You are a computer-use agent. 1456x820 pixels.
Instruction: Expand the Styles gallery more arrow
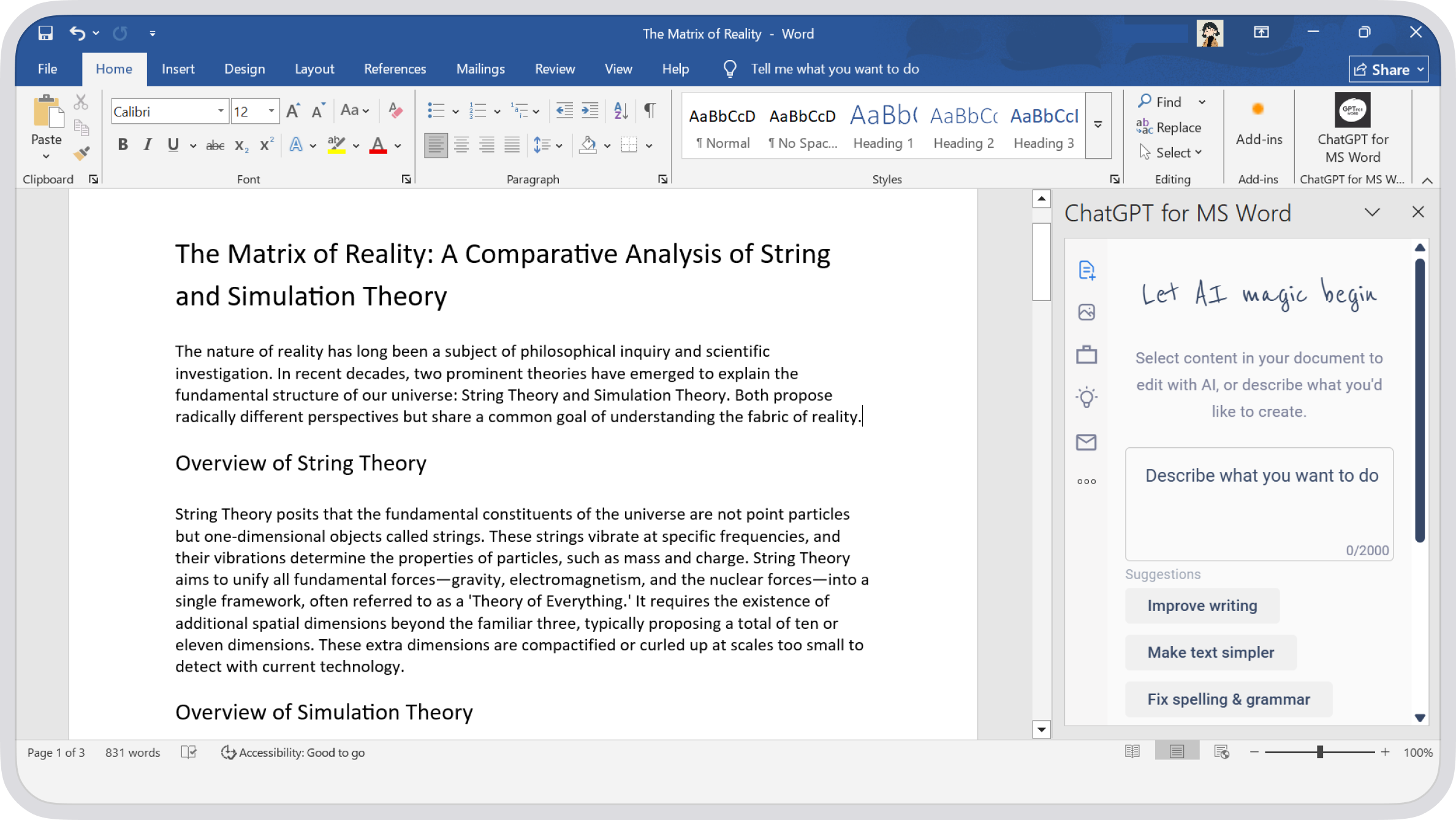pos(1098,125)
